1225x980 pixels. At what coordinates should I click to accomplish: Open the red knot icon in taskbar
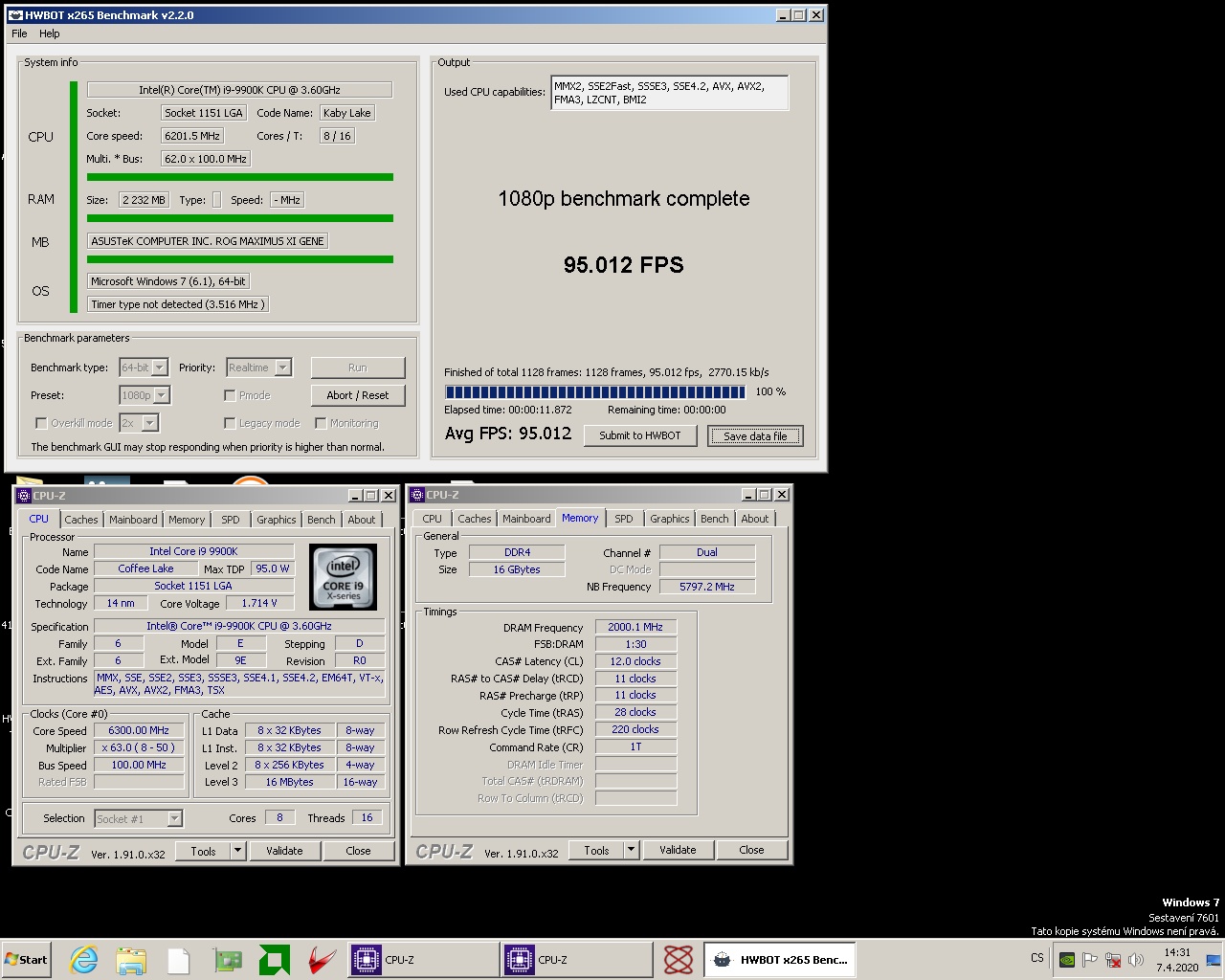(679, 959)
